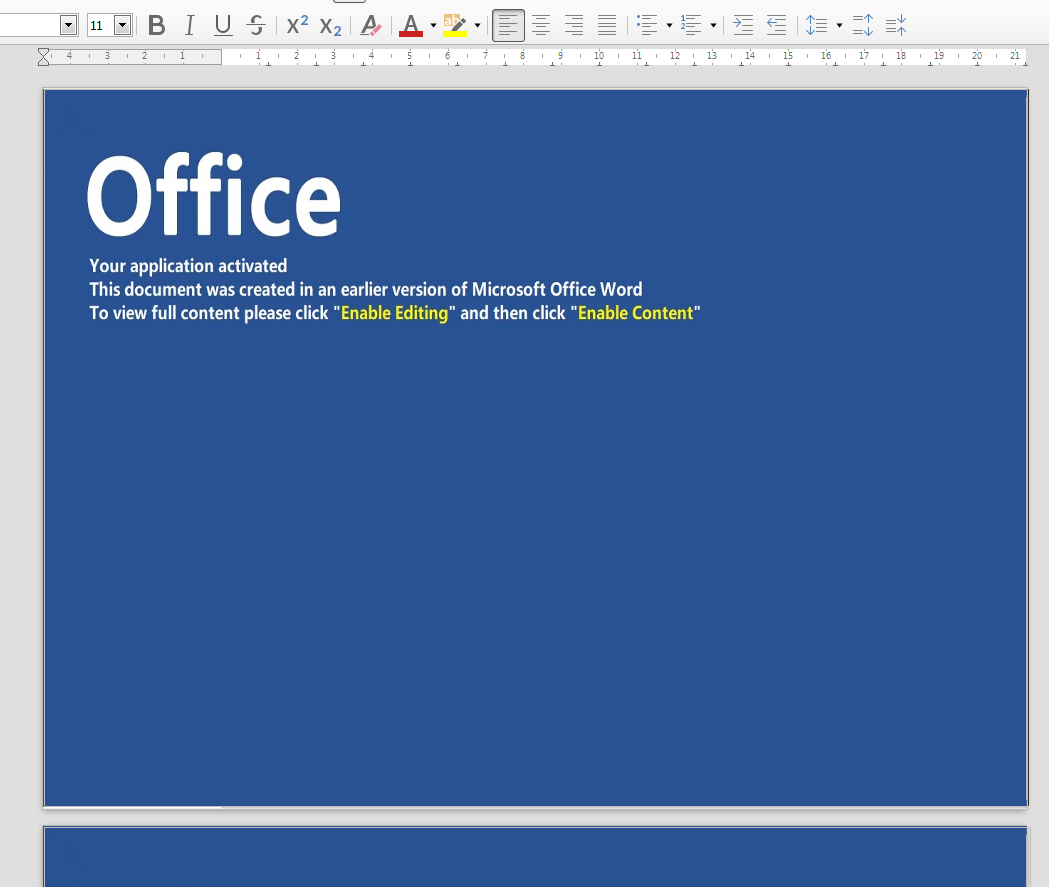Click the "Office" heading in document
The image size is (1049, 887).
coord(214,195)
